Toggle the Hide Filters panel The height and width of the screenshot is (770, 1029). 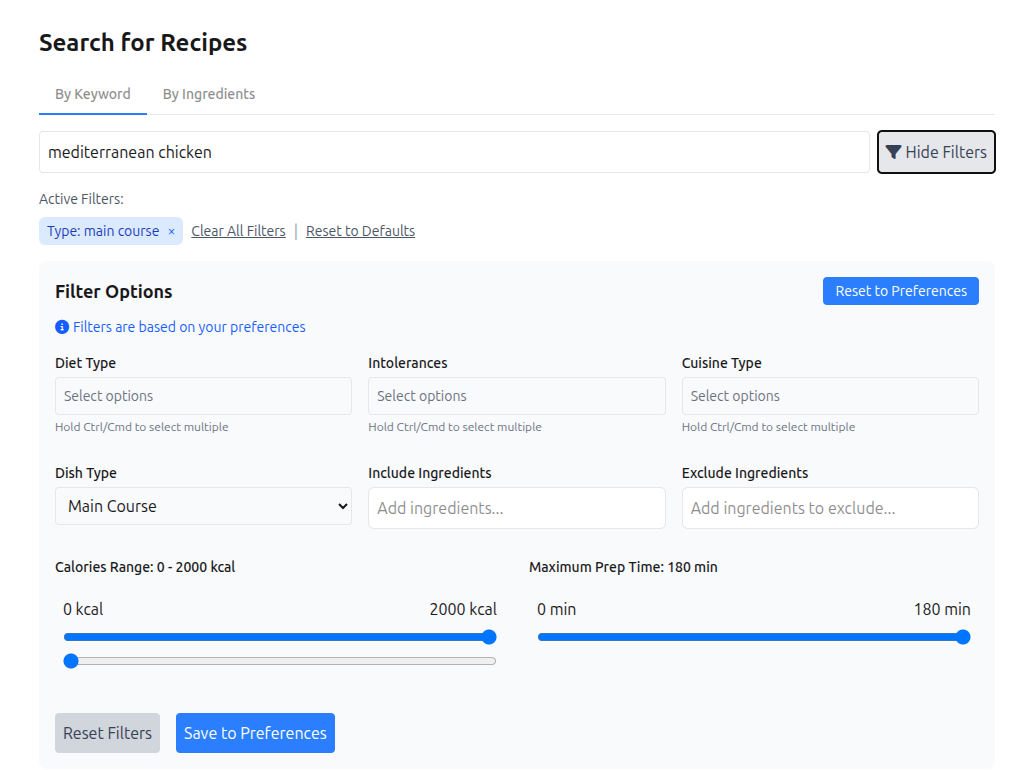coord(936,151)
